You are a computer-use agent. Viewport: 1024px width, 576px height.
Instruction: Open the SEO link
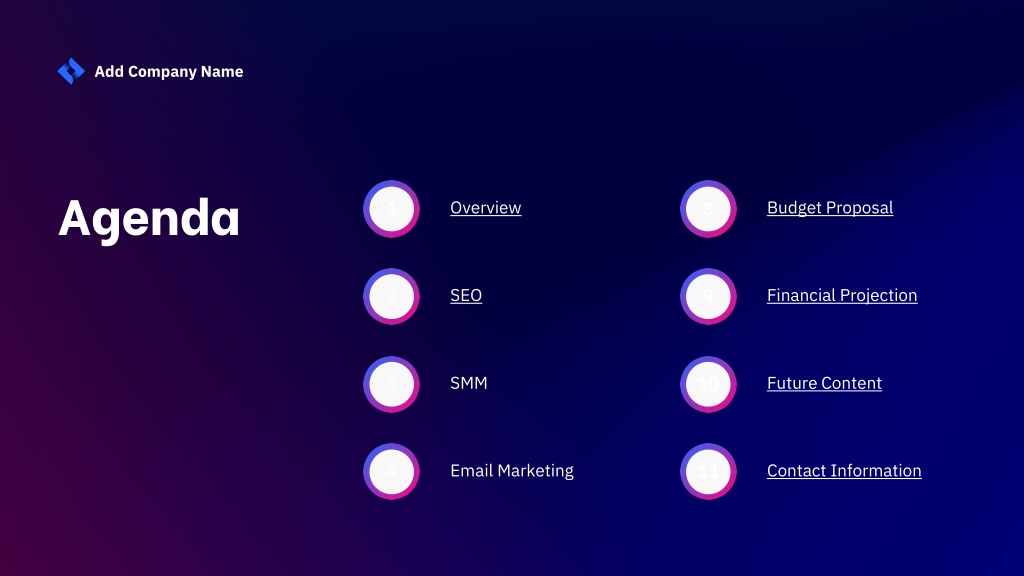pyautogui.click(x=466, y=295)
